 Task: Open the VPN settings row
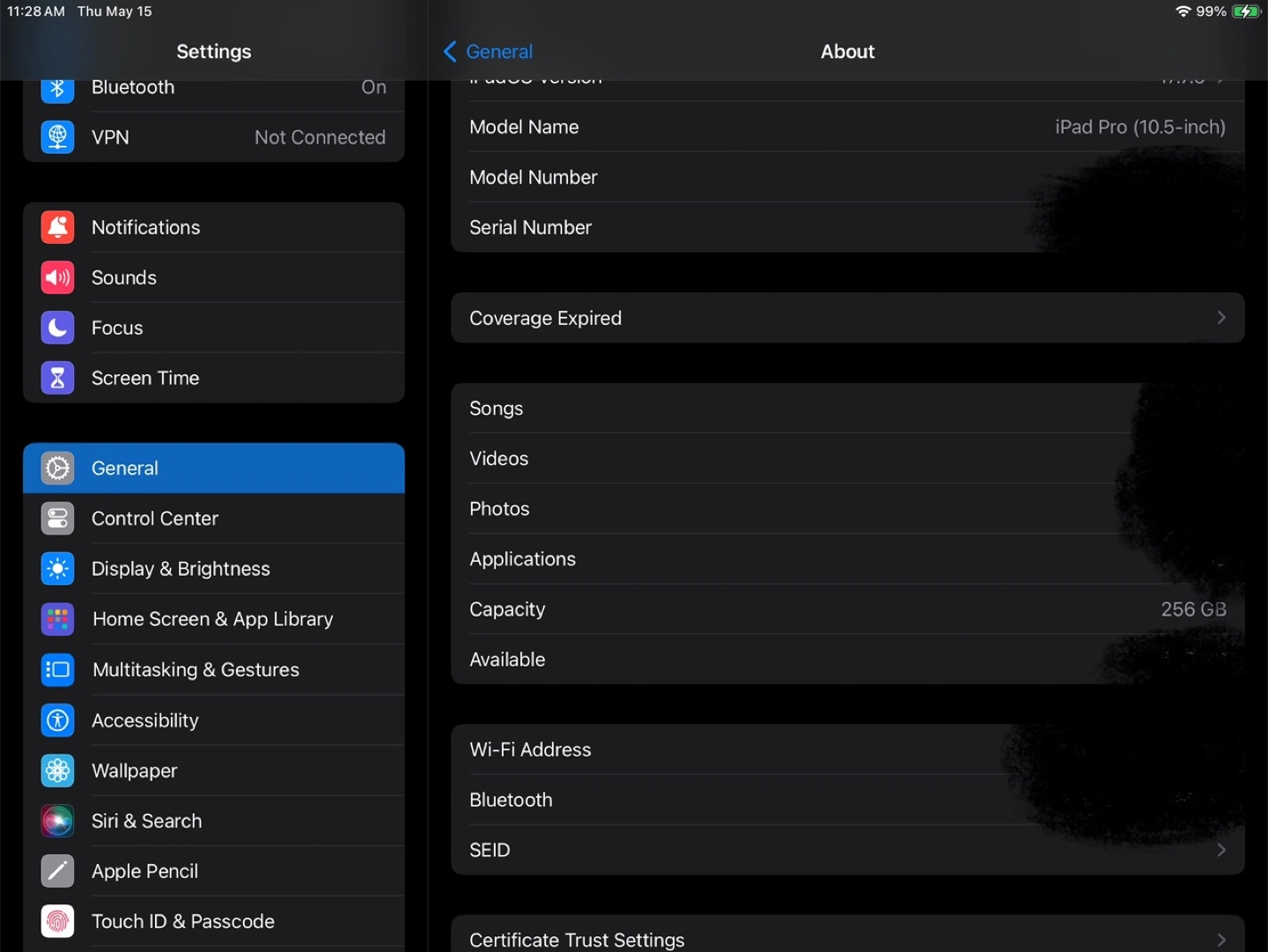pos(213,137)
